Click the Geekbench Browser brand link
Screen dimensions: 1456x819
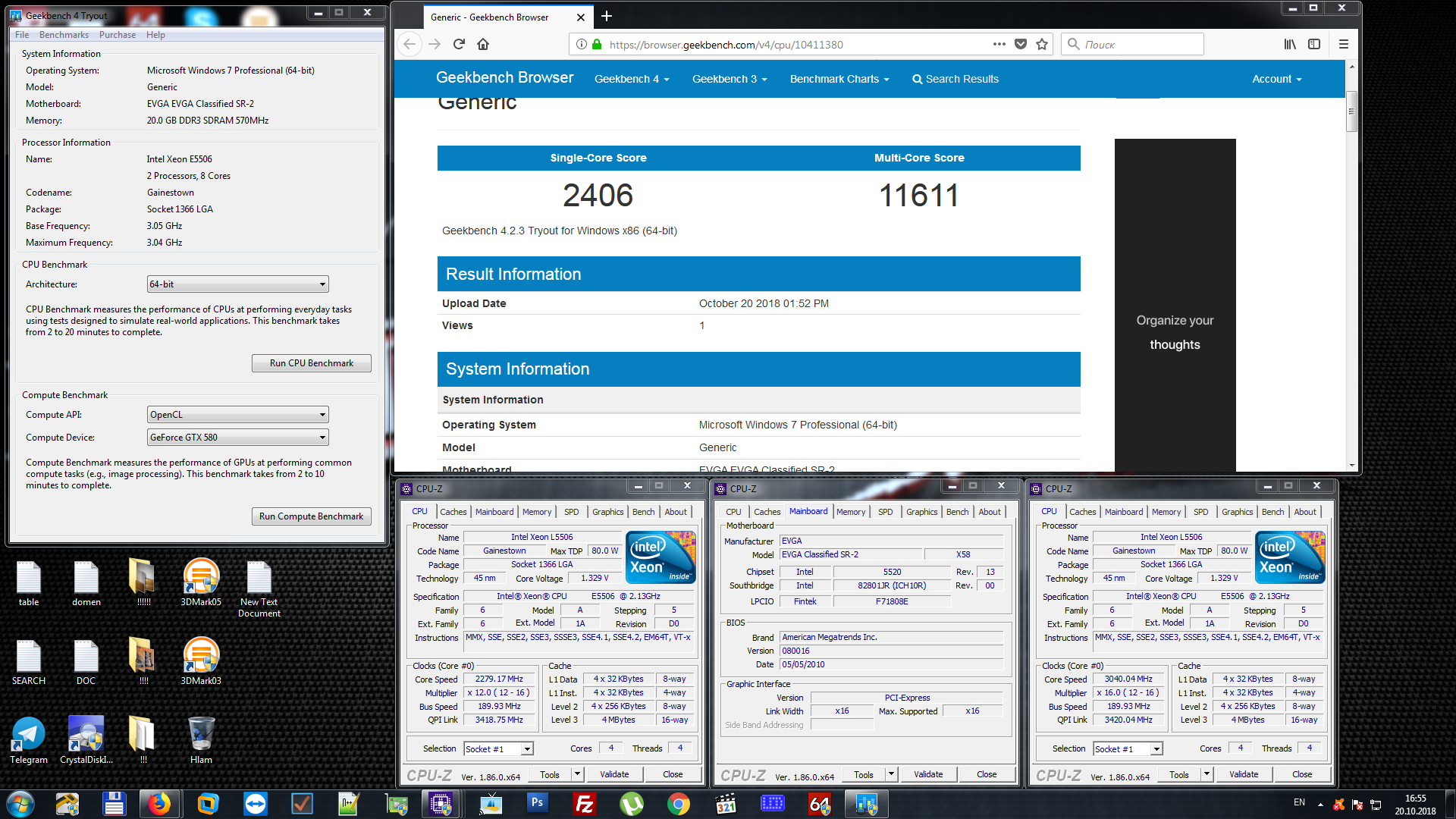(504, 77)
